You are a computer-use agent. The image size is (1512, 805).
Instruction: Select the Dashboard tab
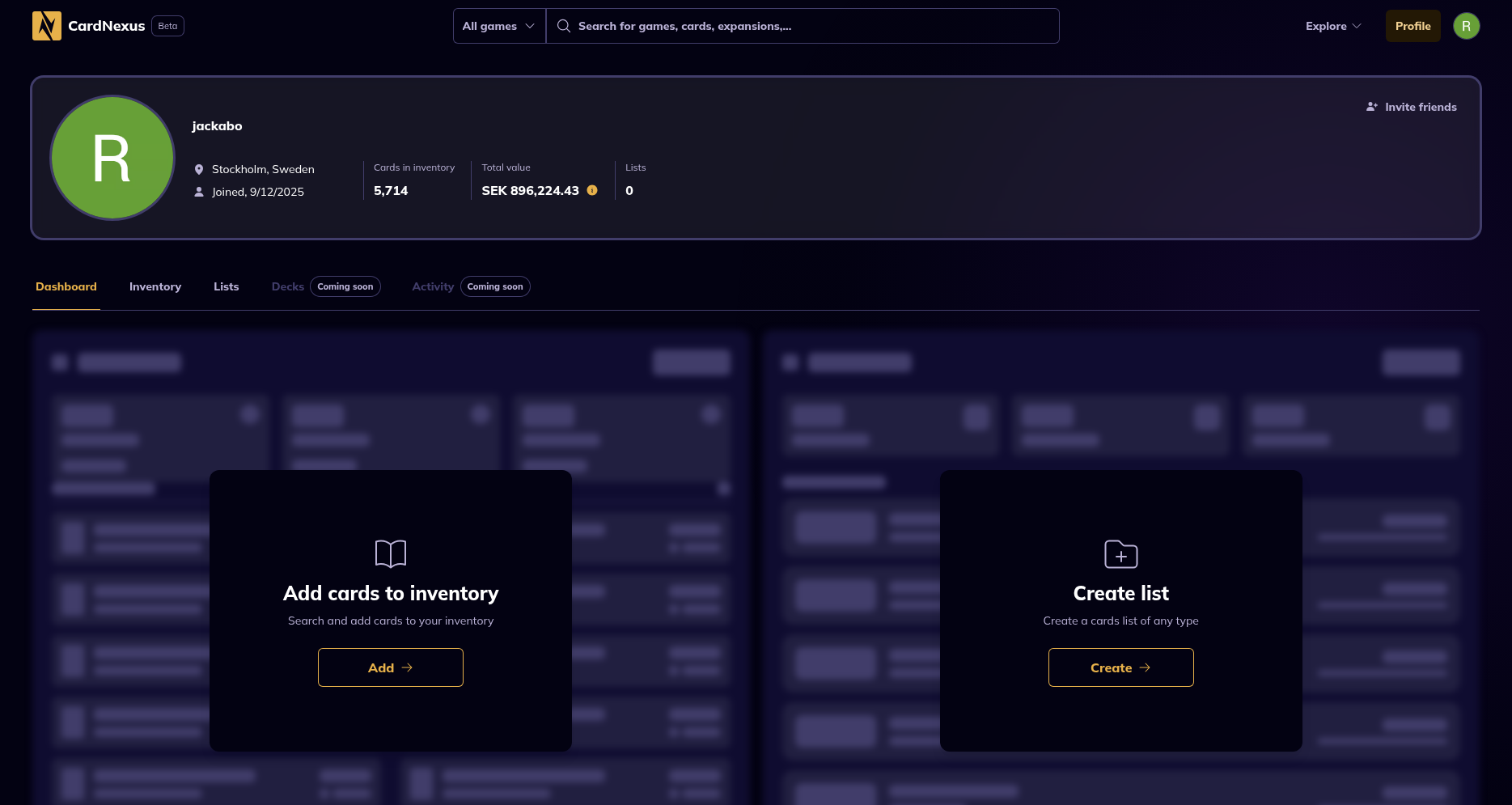point(66,286)
